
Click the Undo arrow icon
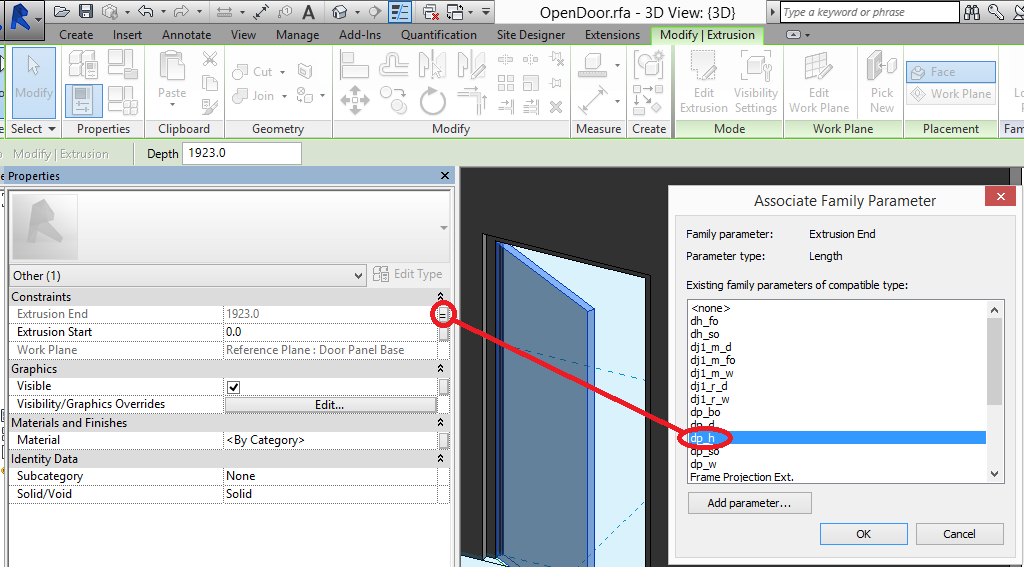pyautogui.click(x=146, y=12)
